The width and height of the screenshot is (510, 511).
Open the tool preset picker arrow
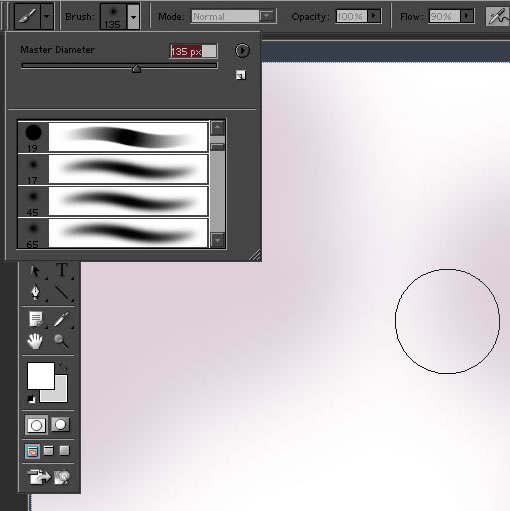[47, 16]
